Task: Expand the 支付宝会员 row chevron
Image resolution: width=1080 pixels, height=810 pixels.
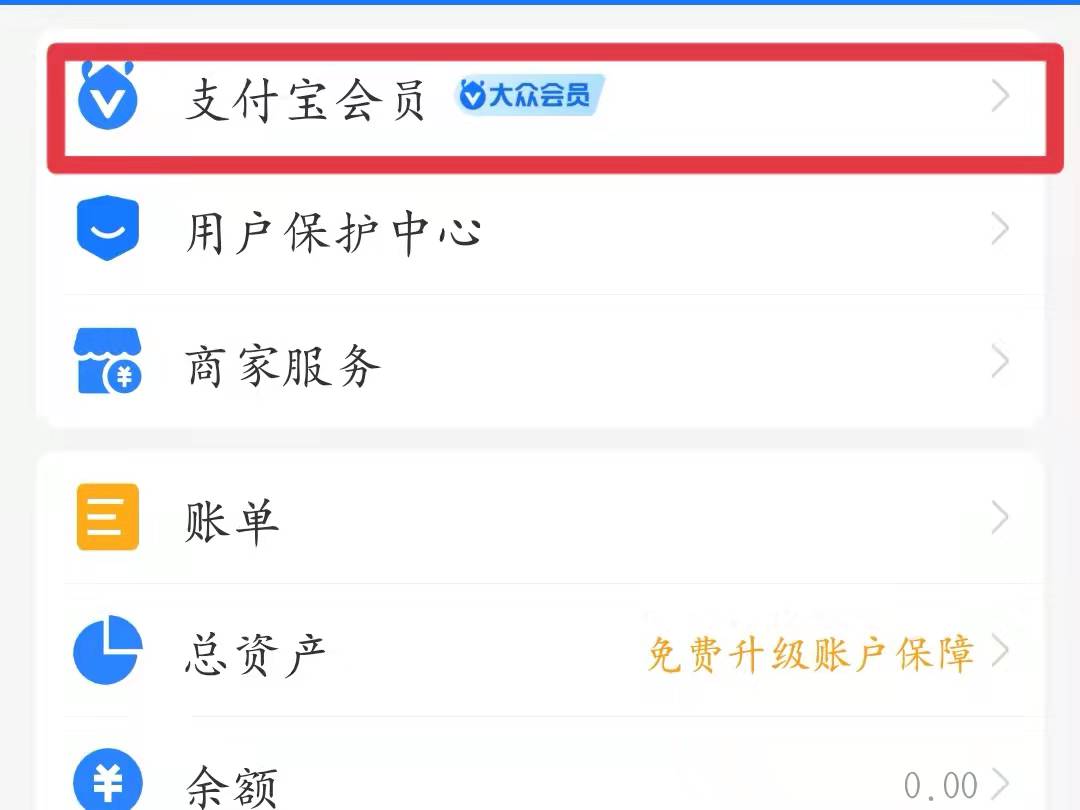Action: [999, 96]
